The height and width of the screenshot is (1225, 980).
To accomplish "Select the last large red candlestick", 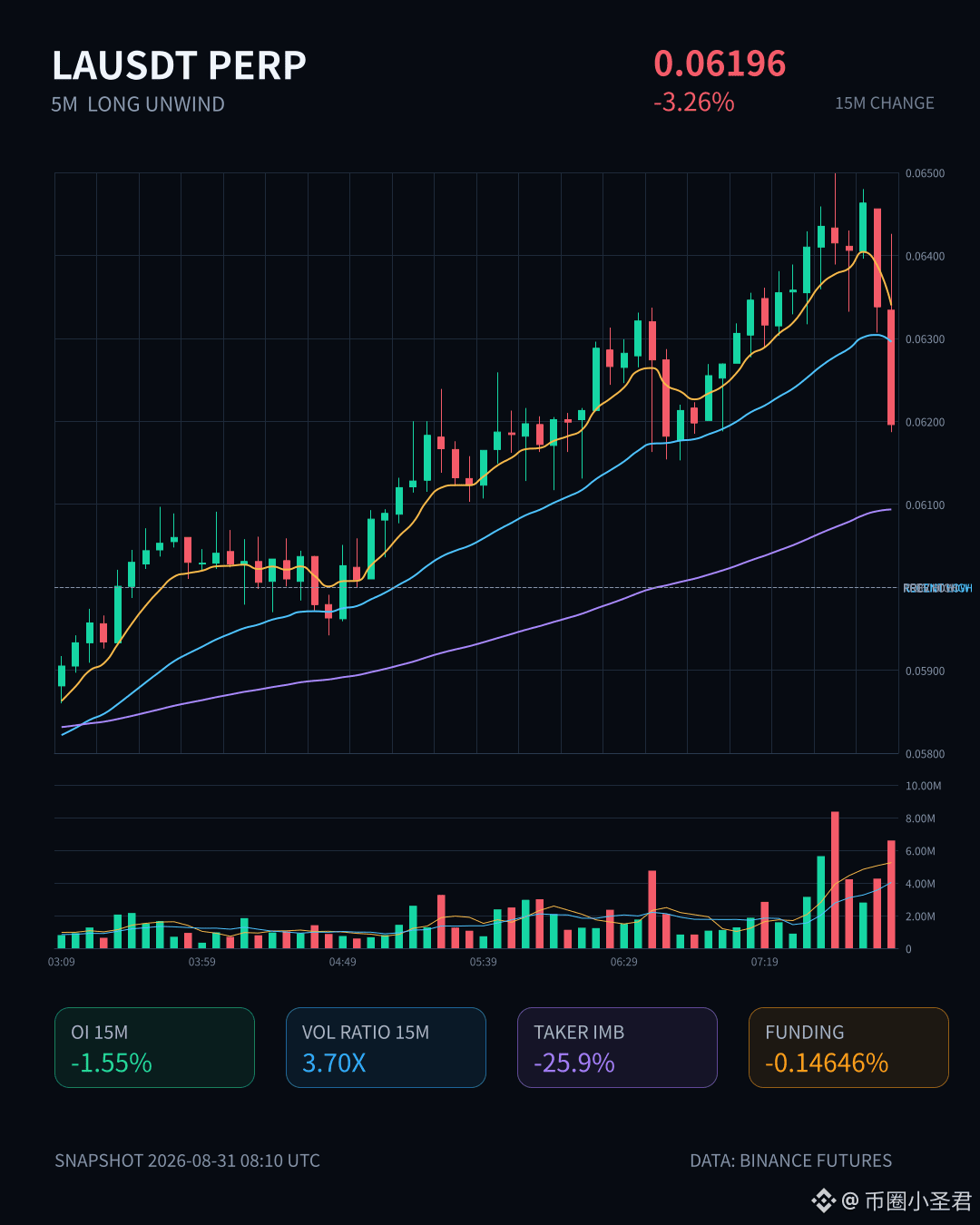I will tap(891, 367).
